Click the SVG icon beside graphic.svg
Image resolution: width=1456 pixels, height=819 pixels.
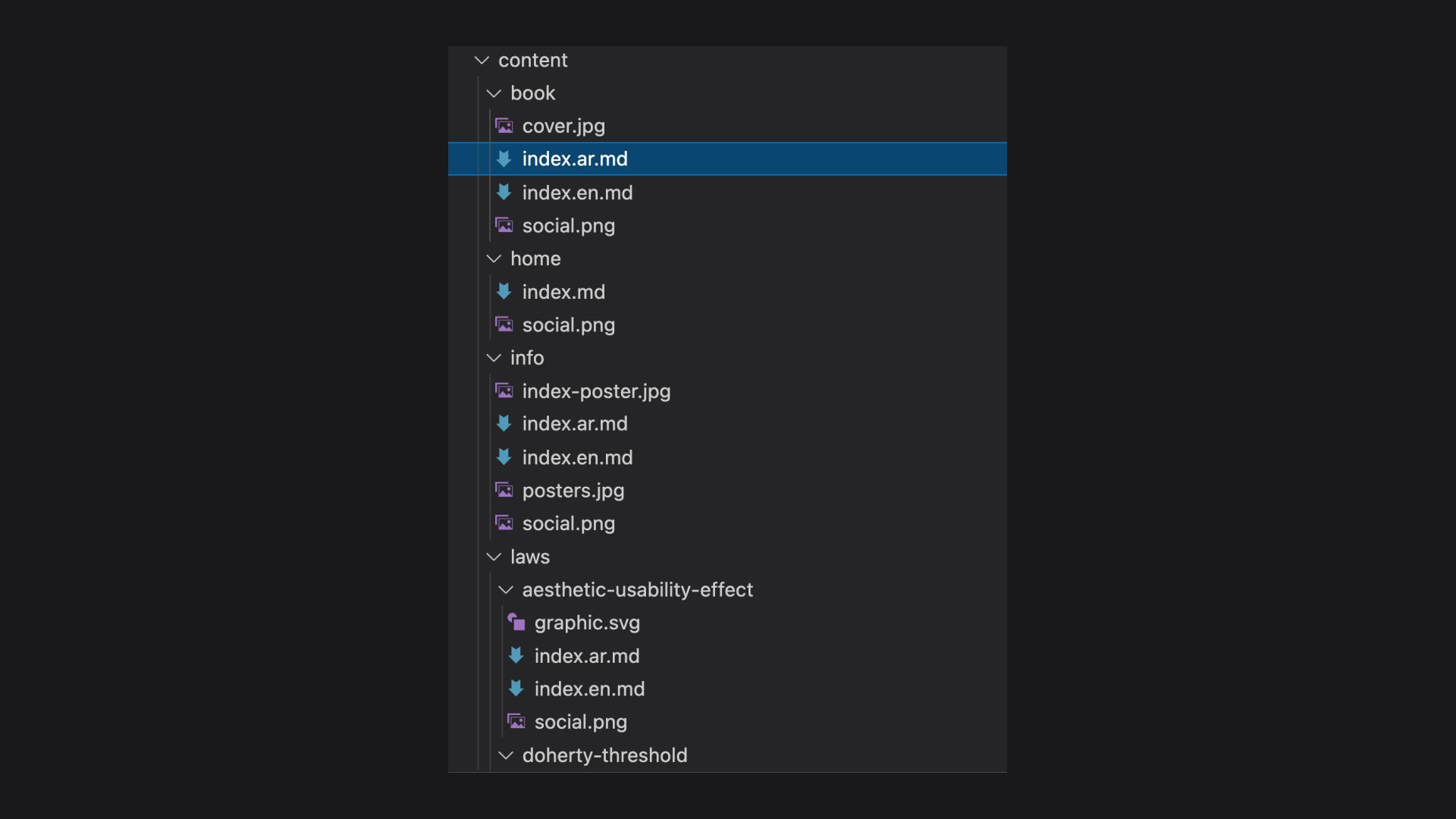tap(516, 622)
